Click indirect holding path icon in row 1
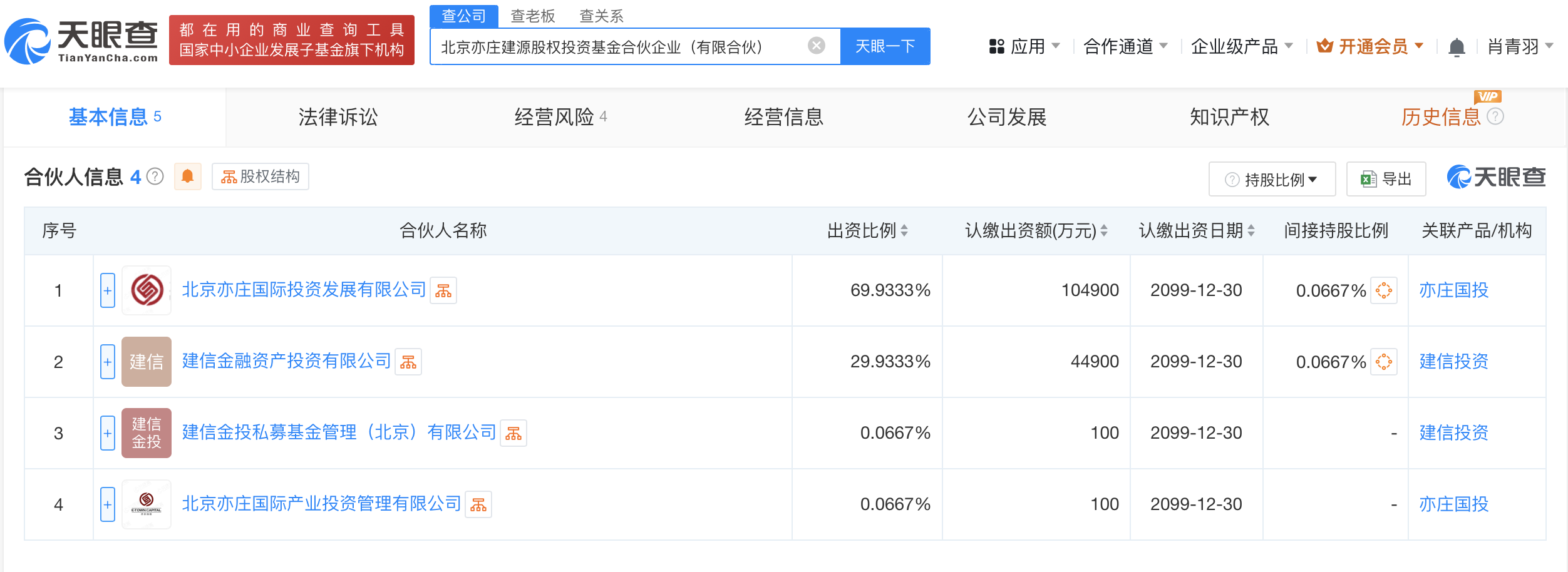1568x572 pixels. [1383, 290]
